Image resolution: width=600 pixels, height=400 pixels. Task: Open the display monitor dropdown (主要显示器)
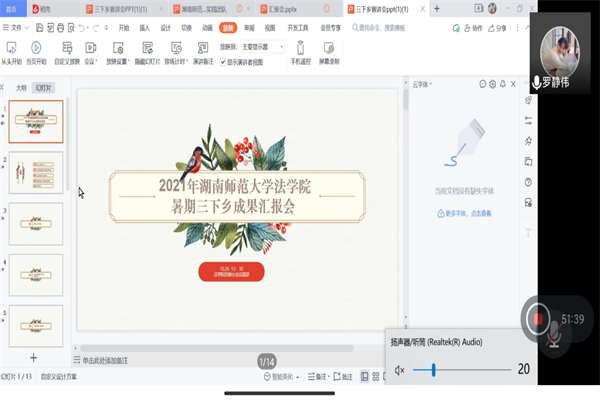pyautogui.click(x=262, y=47)
